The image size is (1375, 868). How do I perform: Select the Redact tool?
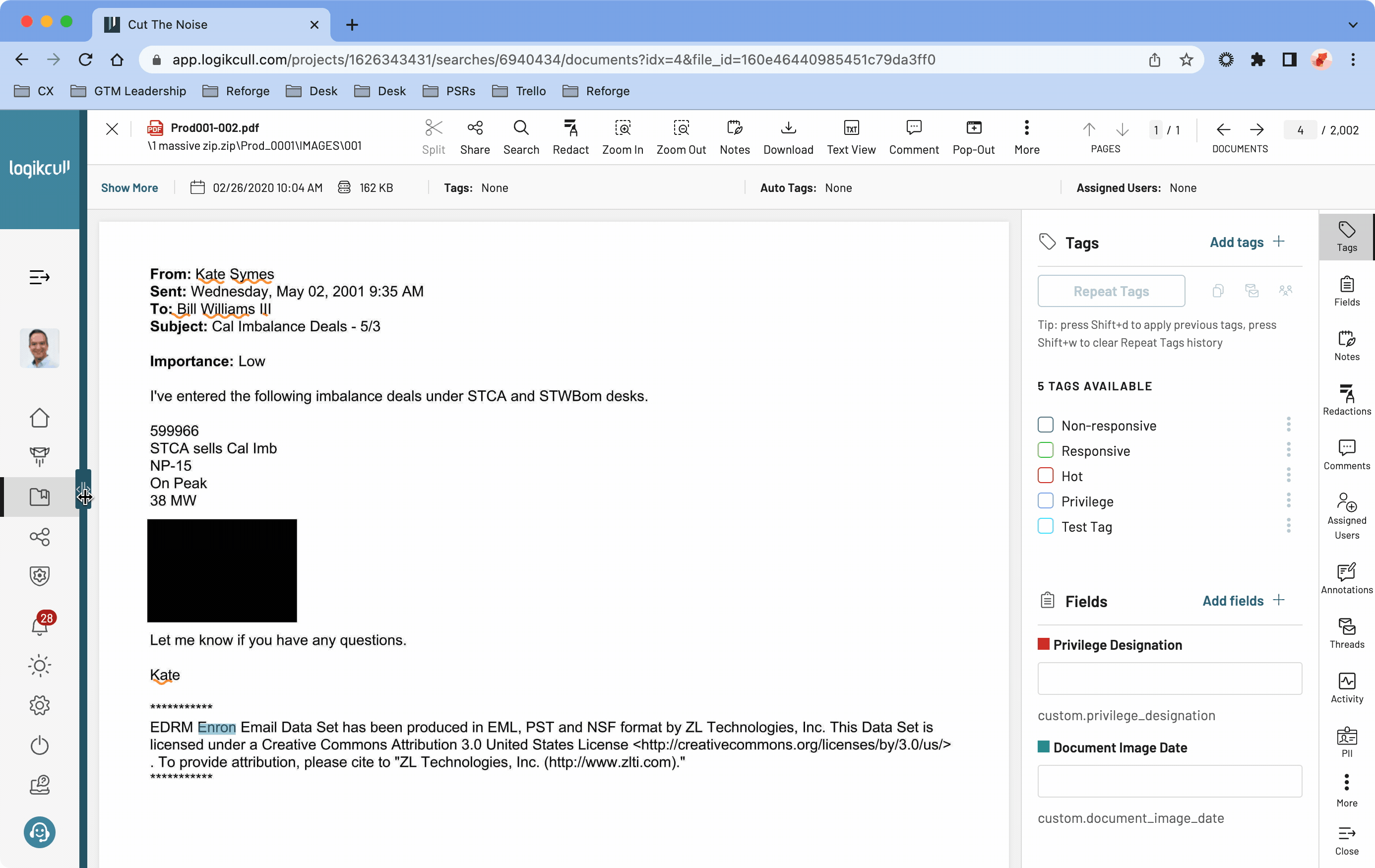click(570, 137)
